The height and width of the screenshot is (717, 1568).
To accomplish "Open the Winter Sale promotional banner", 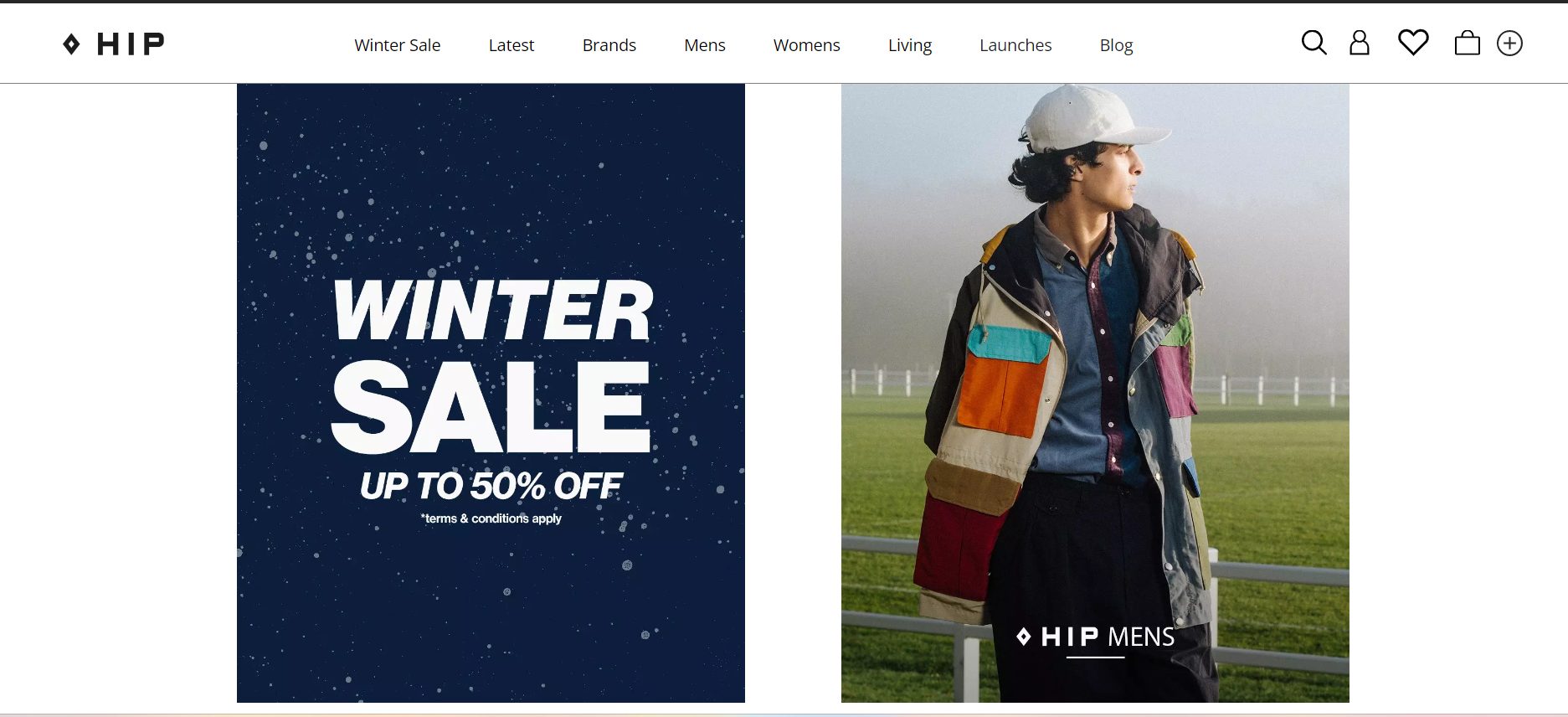I will [491, 393].
